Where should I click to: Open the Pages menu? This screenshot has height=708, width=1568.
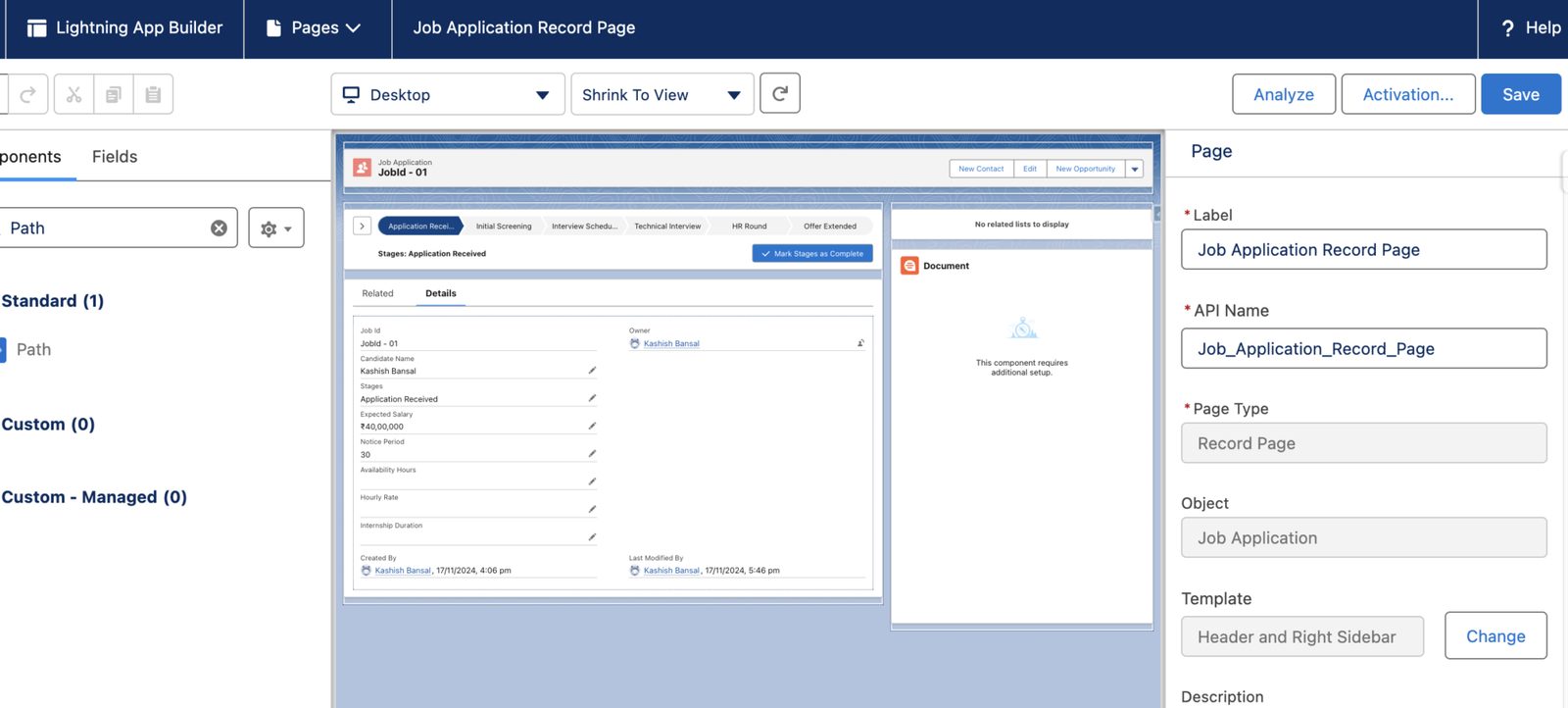(x=316, y=28)
